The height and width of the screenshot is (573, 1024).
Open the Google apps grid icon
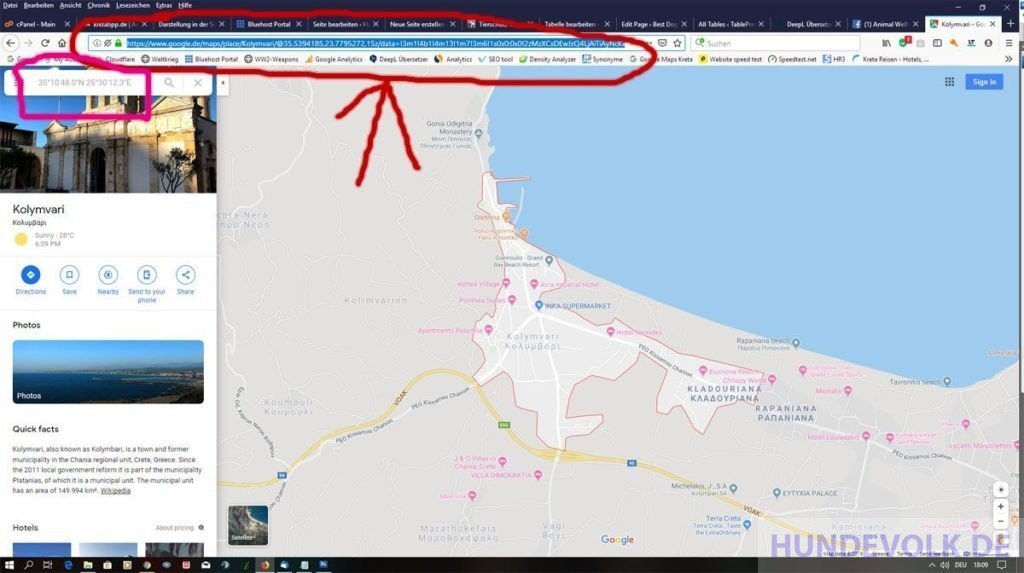(x=949, y=82)
